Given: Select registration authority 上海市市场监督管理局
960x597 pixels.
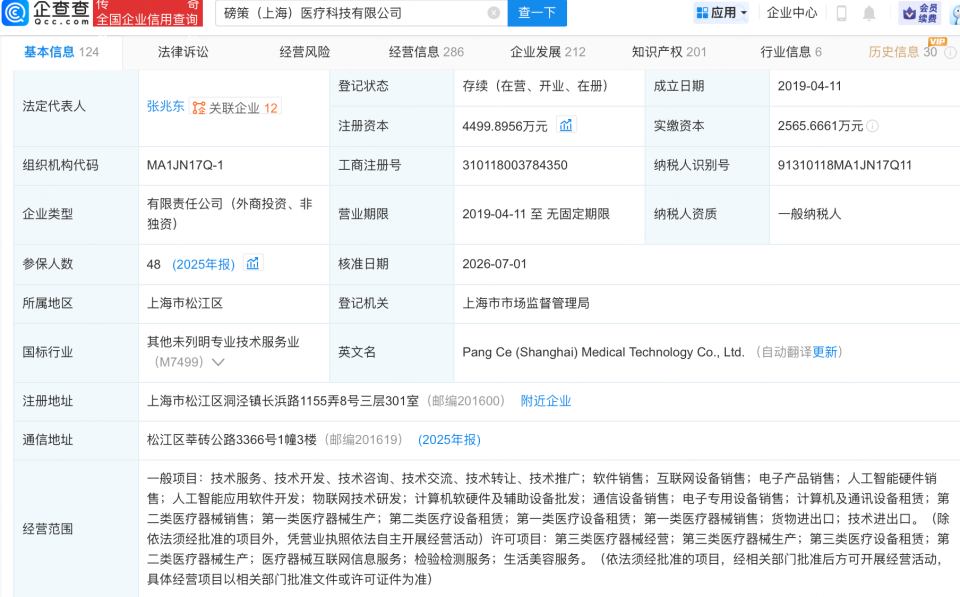Looking at the screenshot, I should [526, 303].
